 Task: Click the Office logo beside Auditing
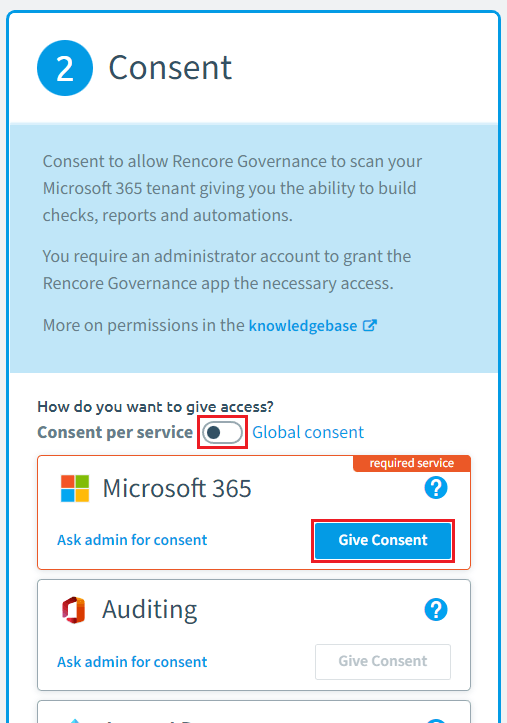point(74,610)
